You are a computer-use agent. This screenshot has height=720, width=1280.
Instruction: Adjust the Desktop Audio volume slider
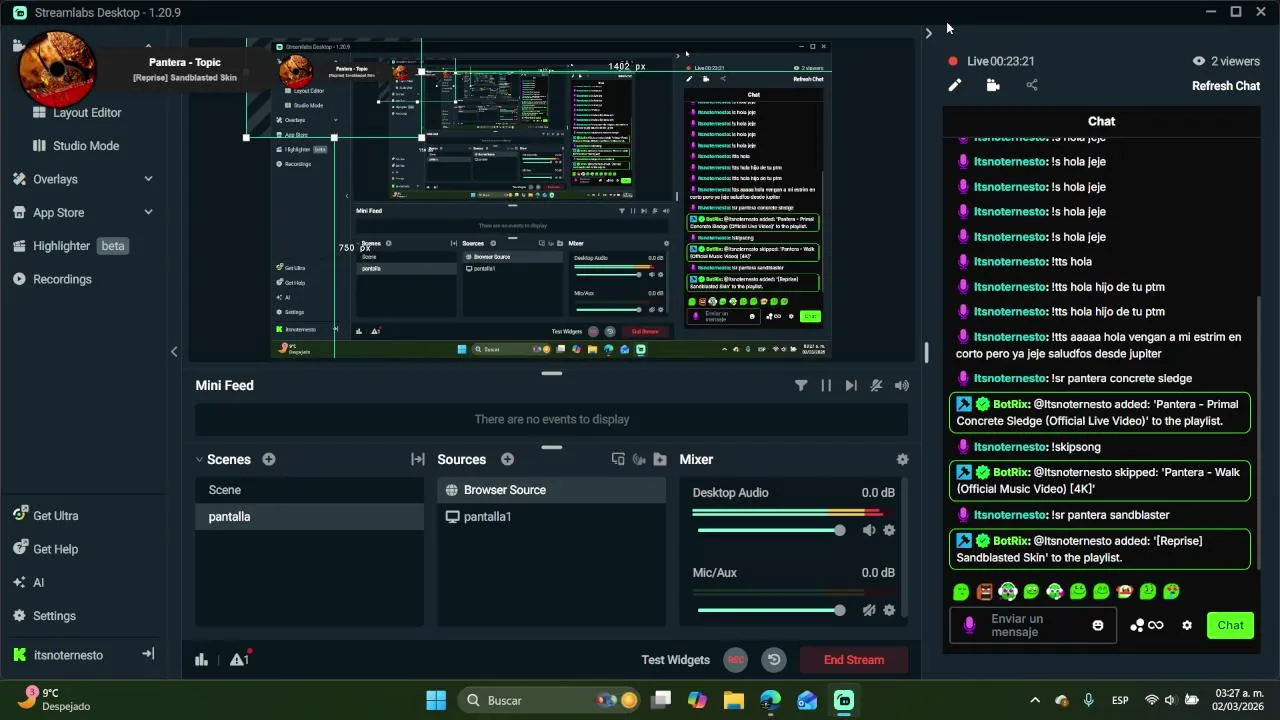(770, 530)
